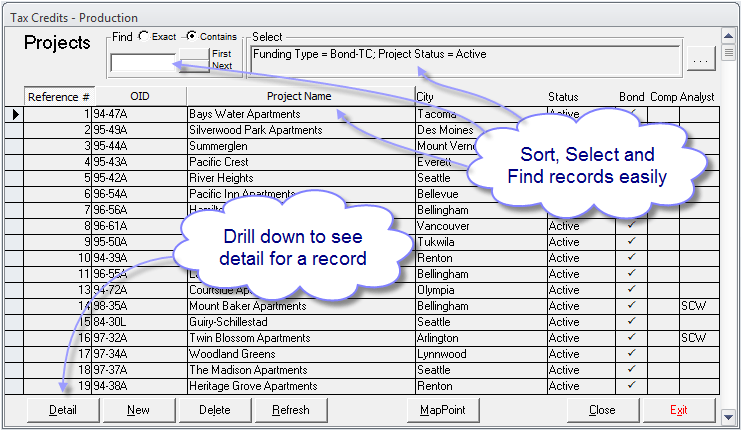
Task: Click the current record arrow selector for row 1
Action: click(x=14, y=114)
